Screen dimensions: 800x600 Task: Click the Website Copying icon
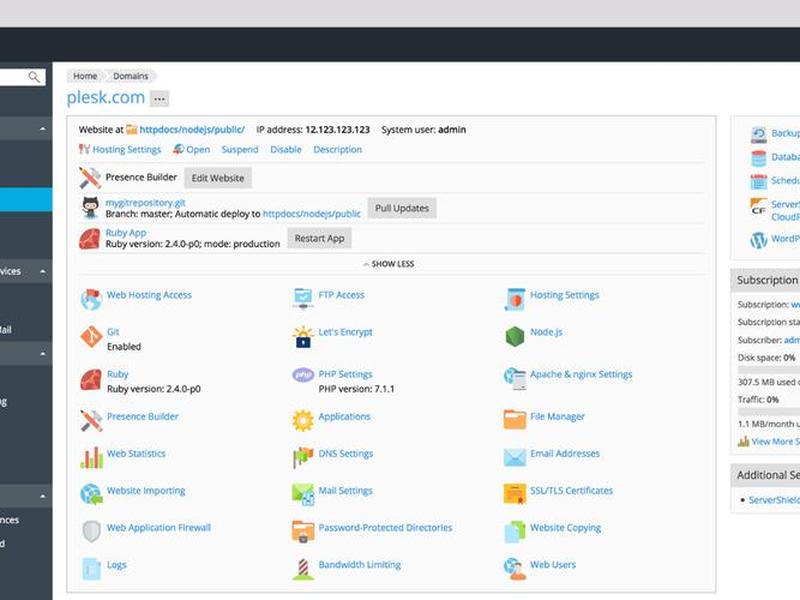click(515, 532)
